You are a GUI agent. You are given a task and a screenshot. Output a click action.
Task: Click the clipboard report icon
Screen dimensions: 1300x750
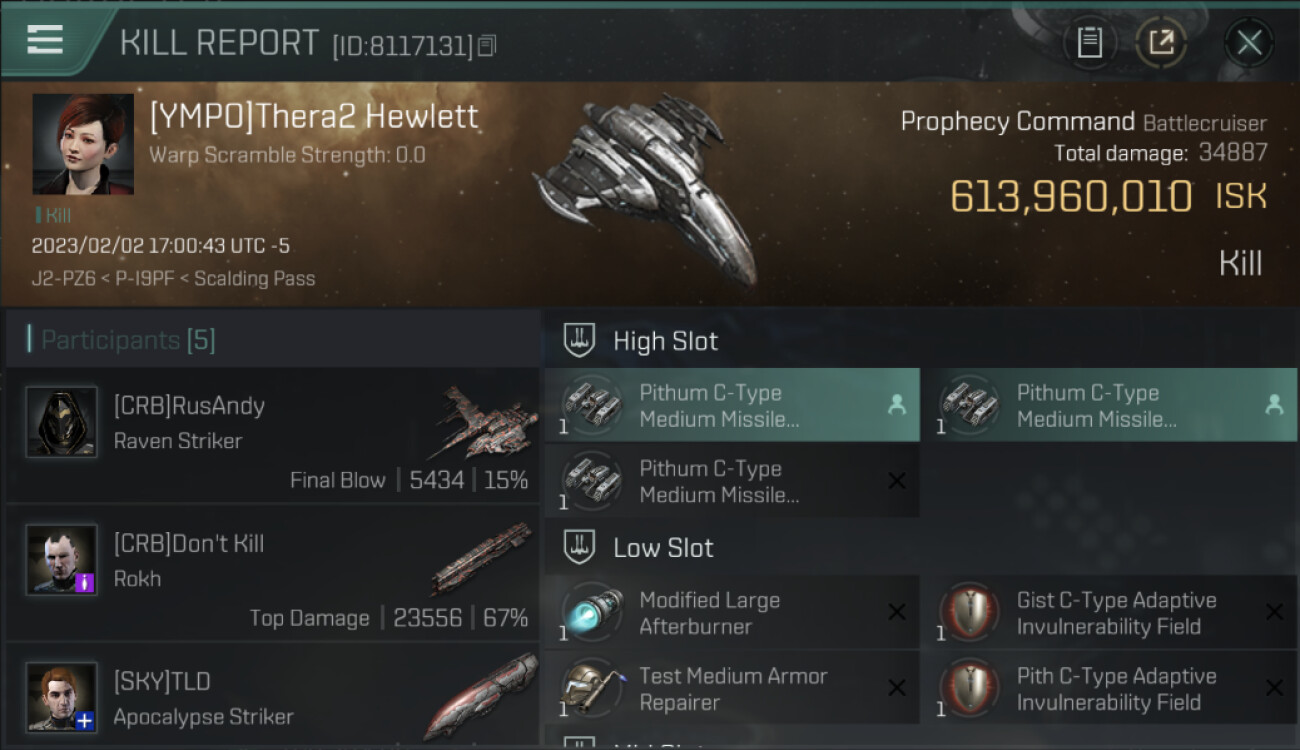1089,42
